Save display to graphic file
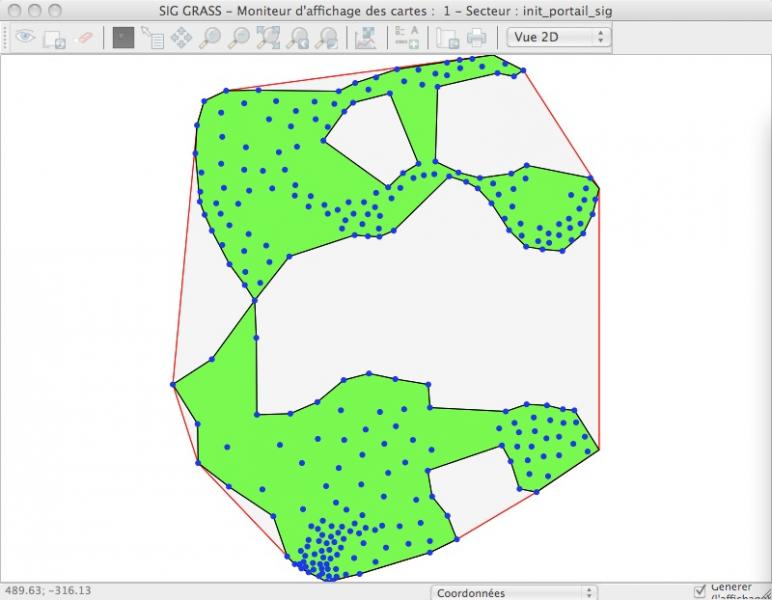 (448, 38)
